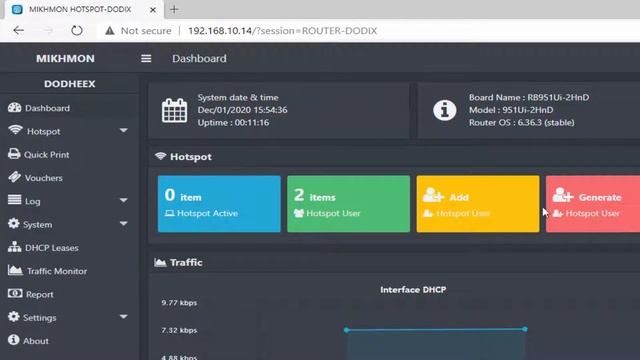Click the left data point on traffic line
This screenshot has width=640, height=360.
tap(347, 330)
